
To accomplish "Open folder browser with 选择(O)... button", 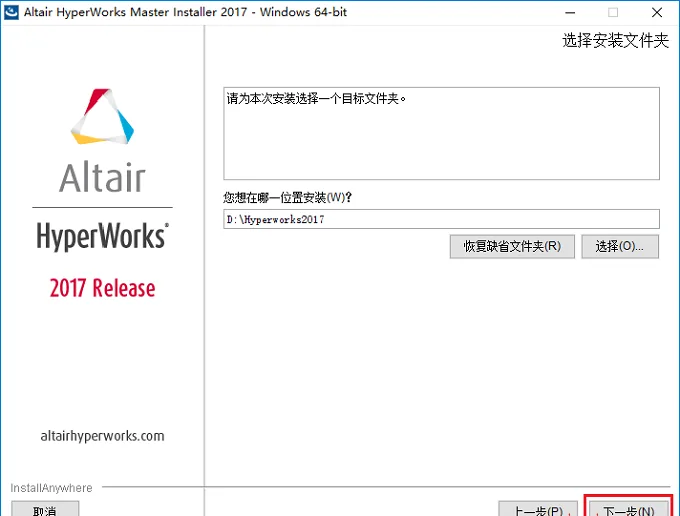I will (620, 246).
